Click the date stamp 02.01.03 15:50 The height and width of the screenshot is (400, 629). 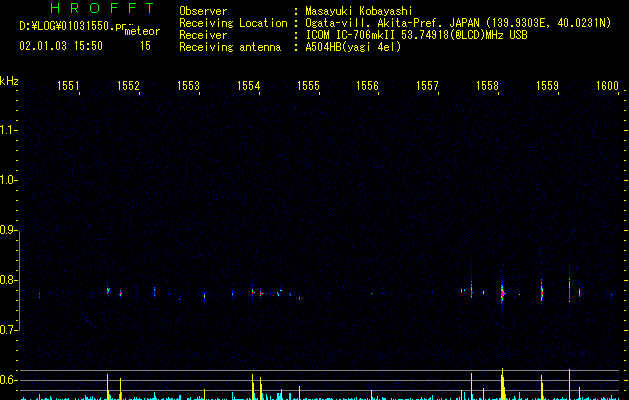61,46
